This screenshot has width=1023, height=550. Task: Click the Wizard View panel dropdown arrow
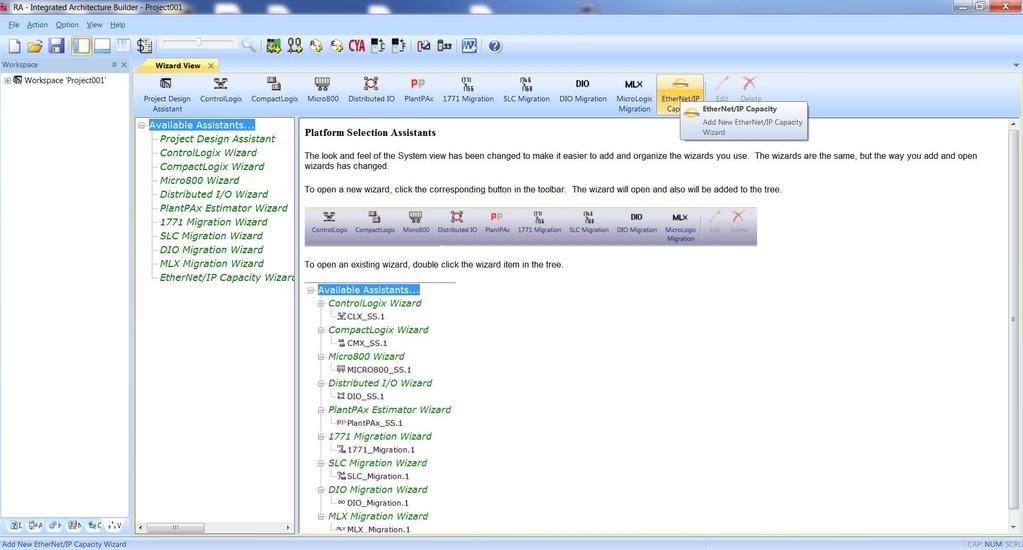point(1016,65)
